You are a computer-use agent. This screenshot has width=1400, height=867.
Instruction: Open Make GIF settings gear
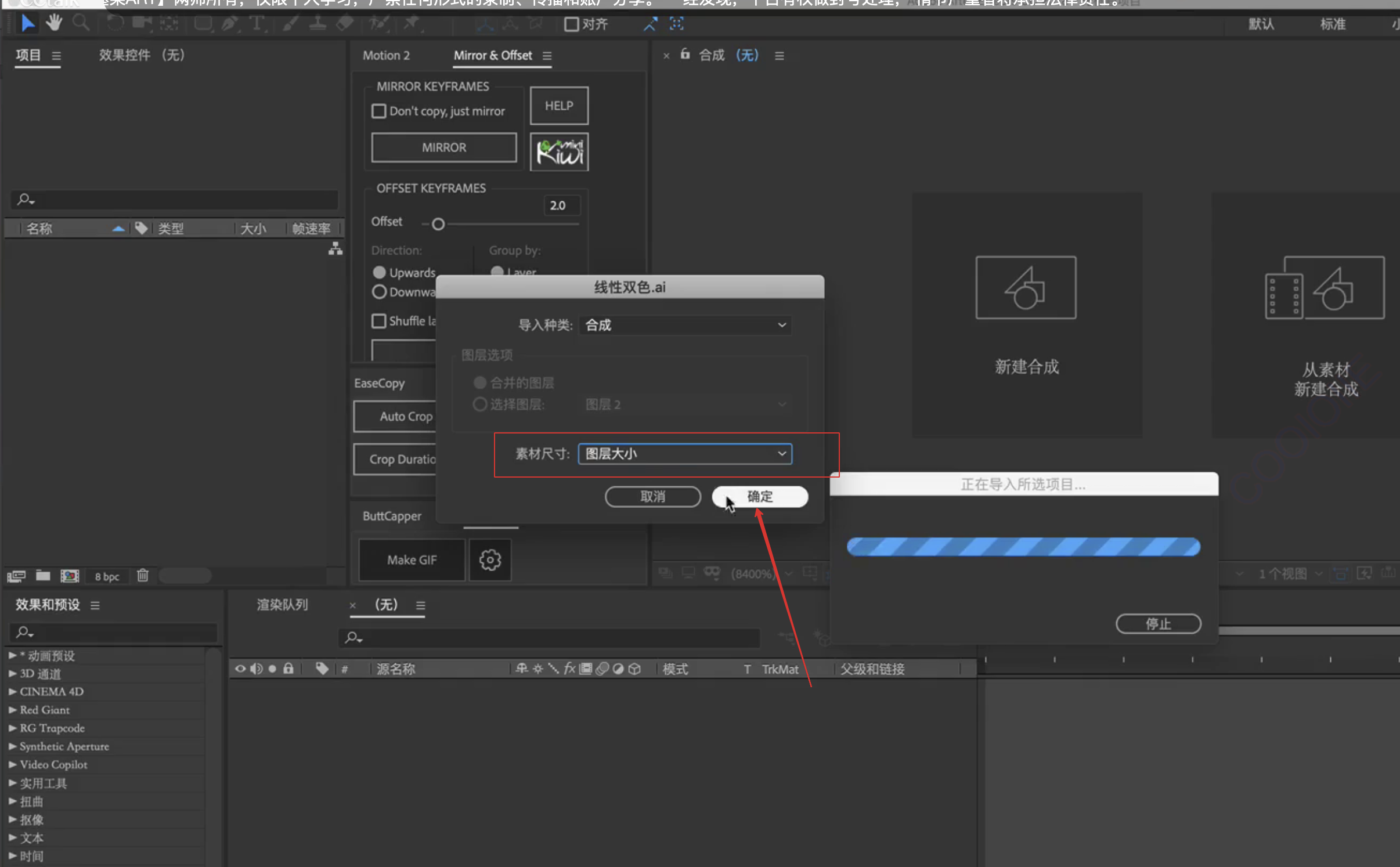(x=490, y=560)
